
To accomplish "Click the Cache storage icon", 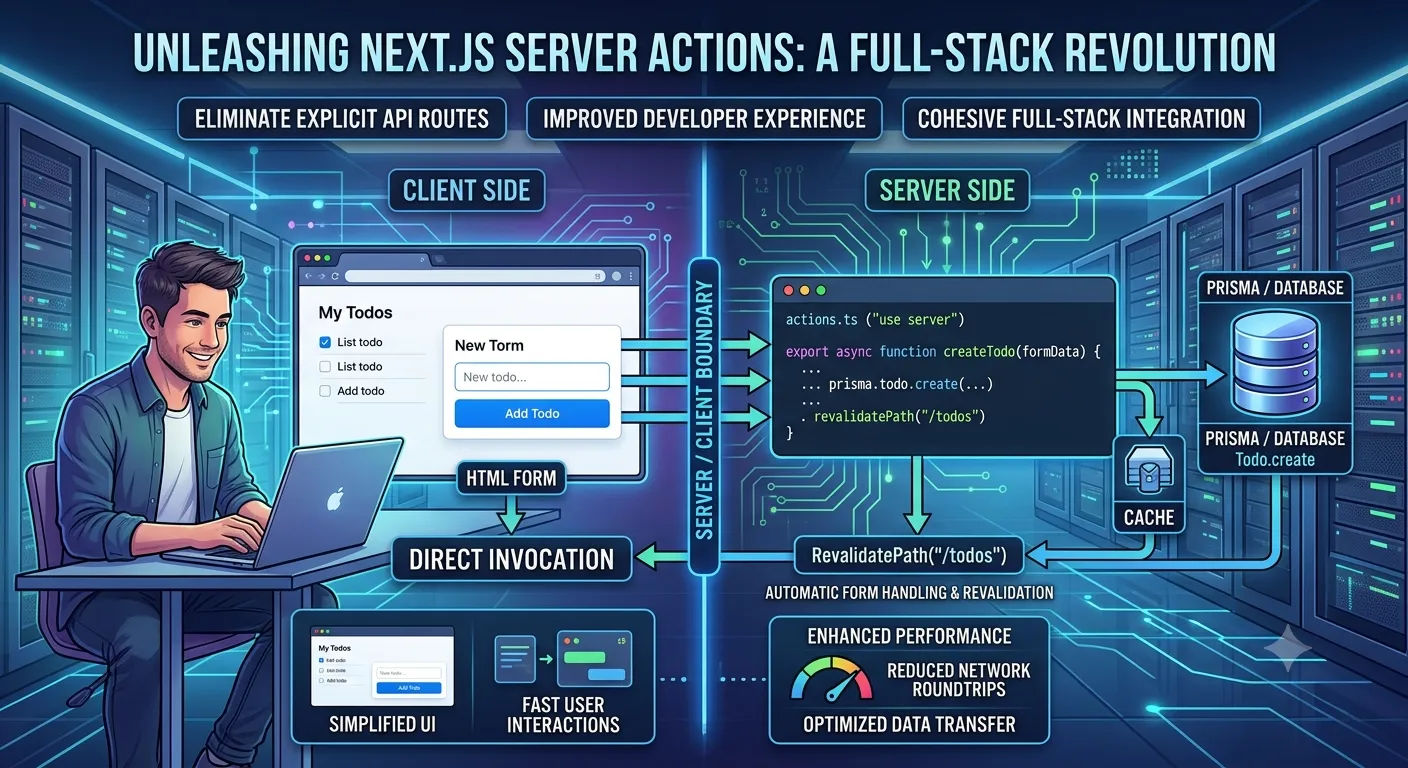I will tap(1148, 468).
